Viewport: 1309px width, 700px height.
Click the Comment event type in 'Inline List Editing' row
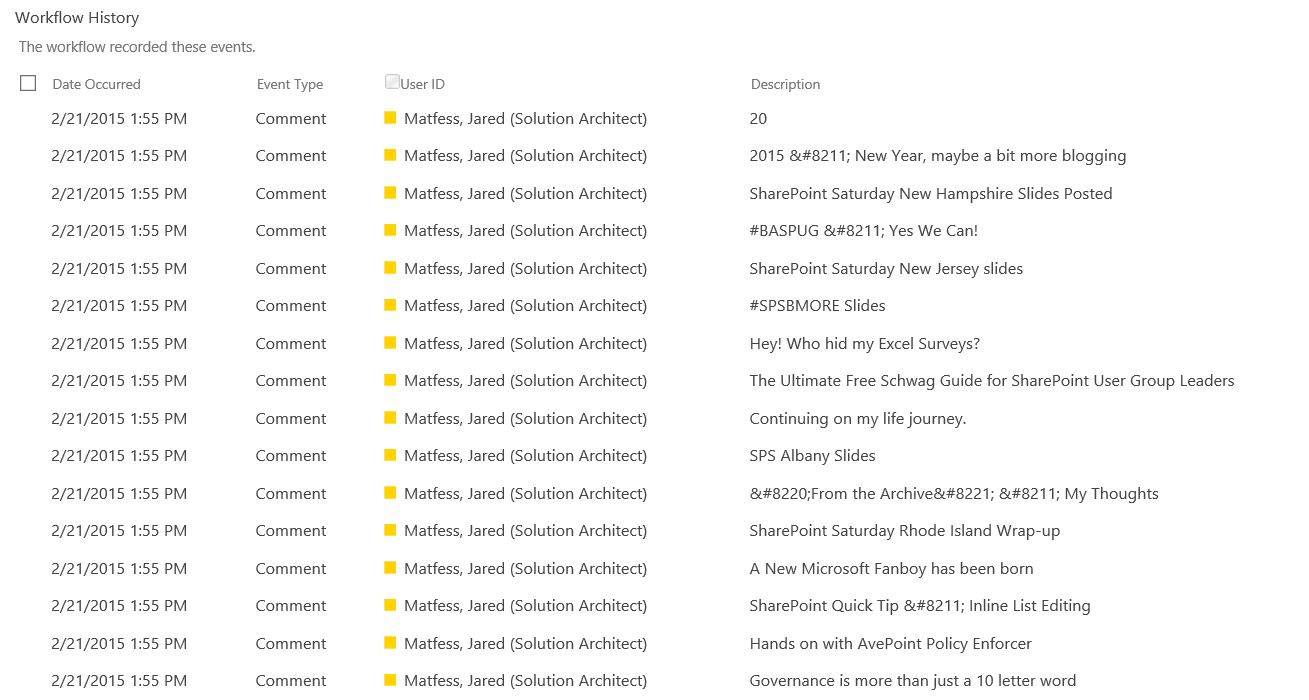pyautogui.click(x=290, y=606)
